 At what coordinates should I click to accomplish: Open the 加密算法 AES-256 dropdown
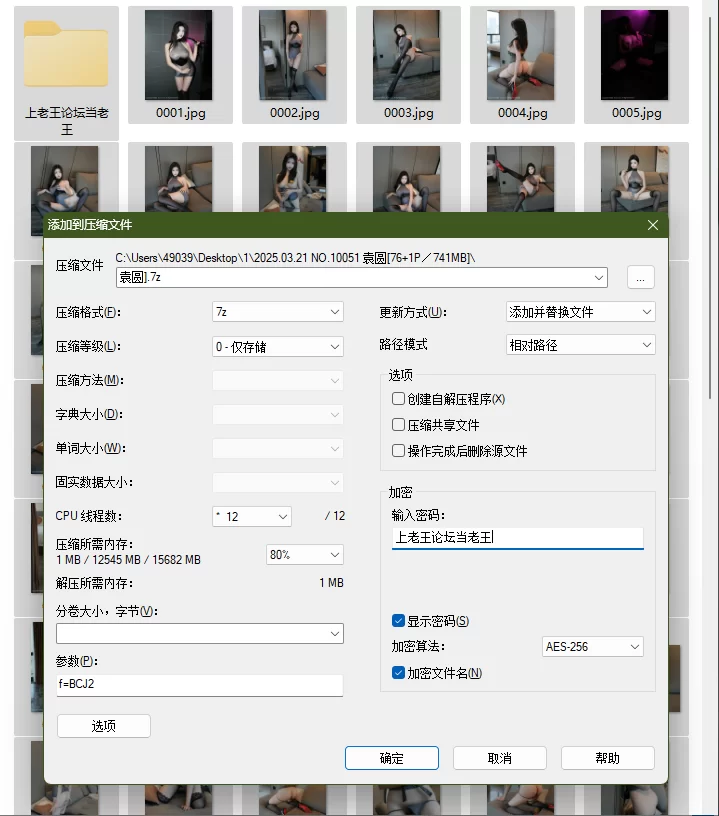(593, 646)
